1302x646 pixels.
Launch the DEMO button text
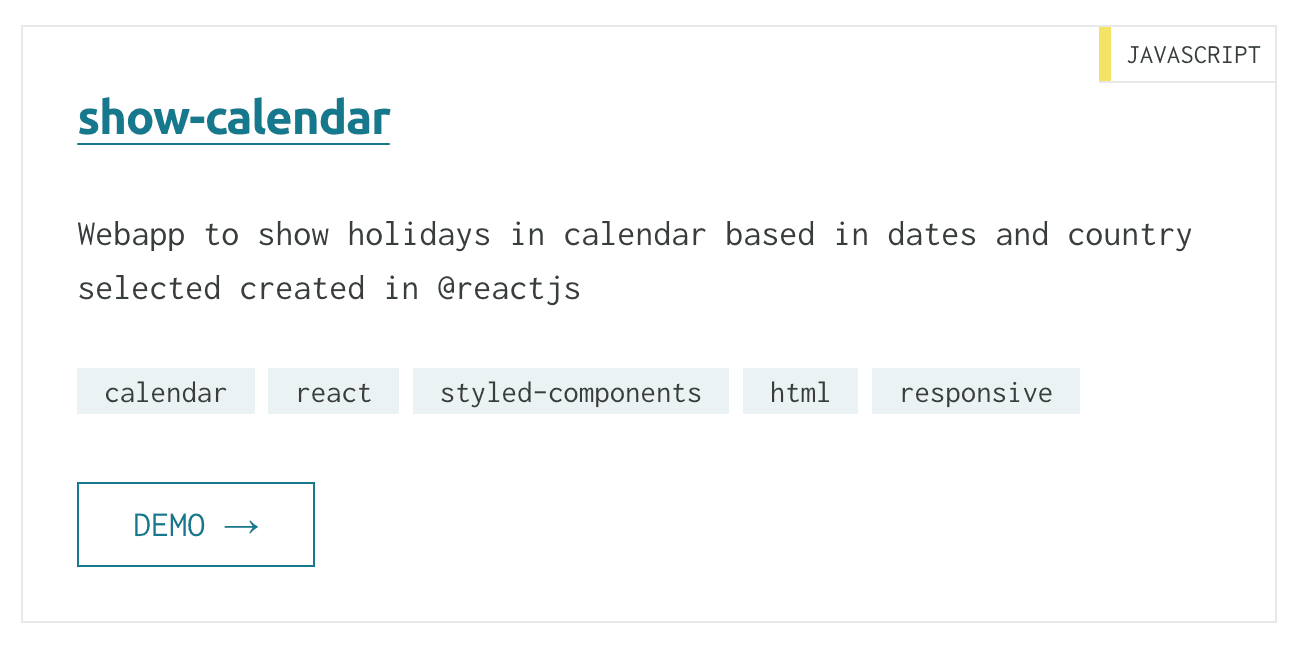click(169, 525)
